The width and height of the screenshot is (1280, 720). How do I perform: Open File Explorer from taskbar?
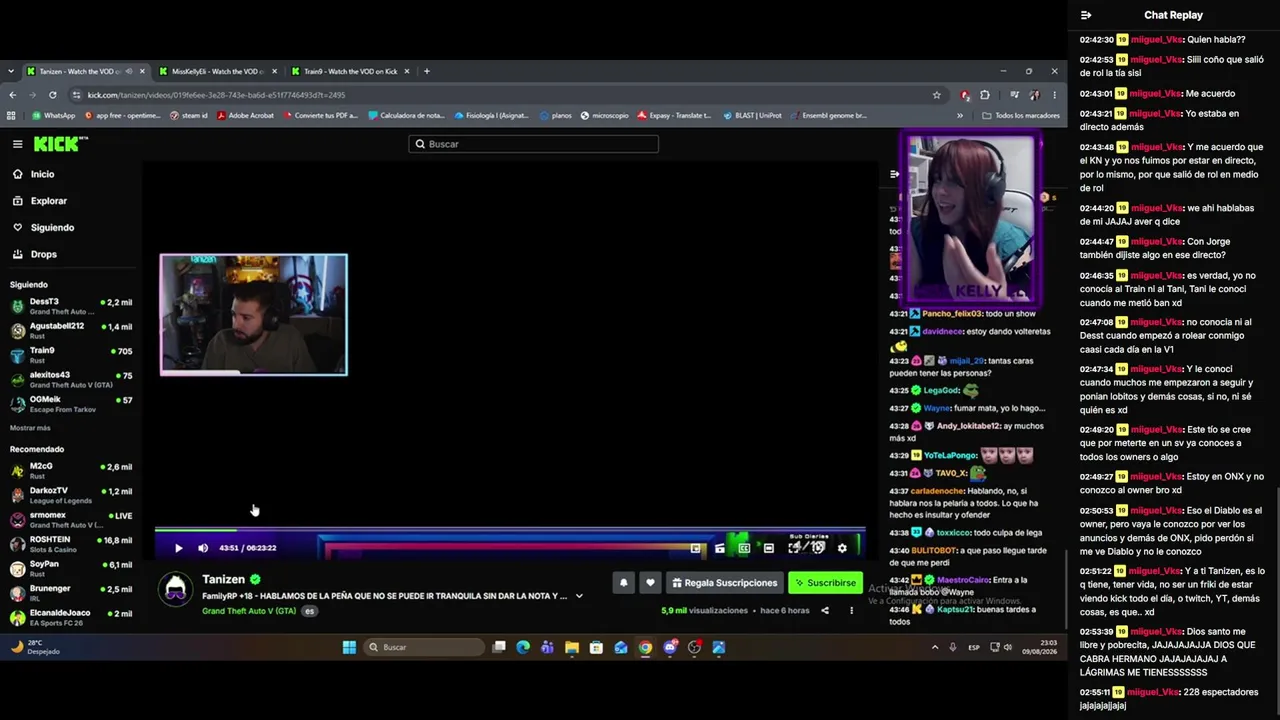[x=572, y=647]
